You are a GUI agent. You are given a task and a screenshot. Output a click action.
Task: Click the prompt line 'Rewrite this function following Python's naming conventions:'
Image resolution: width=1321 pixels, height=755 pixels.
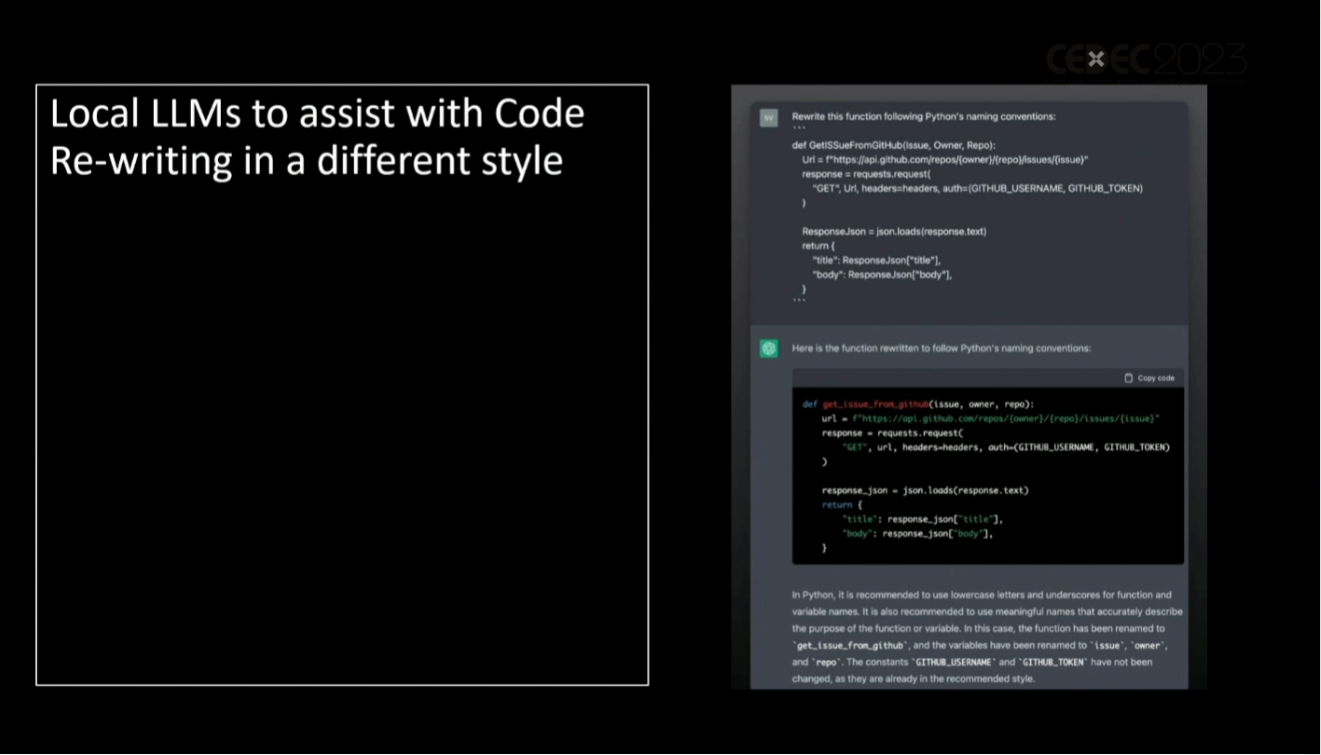click(924, 117)
